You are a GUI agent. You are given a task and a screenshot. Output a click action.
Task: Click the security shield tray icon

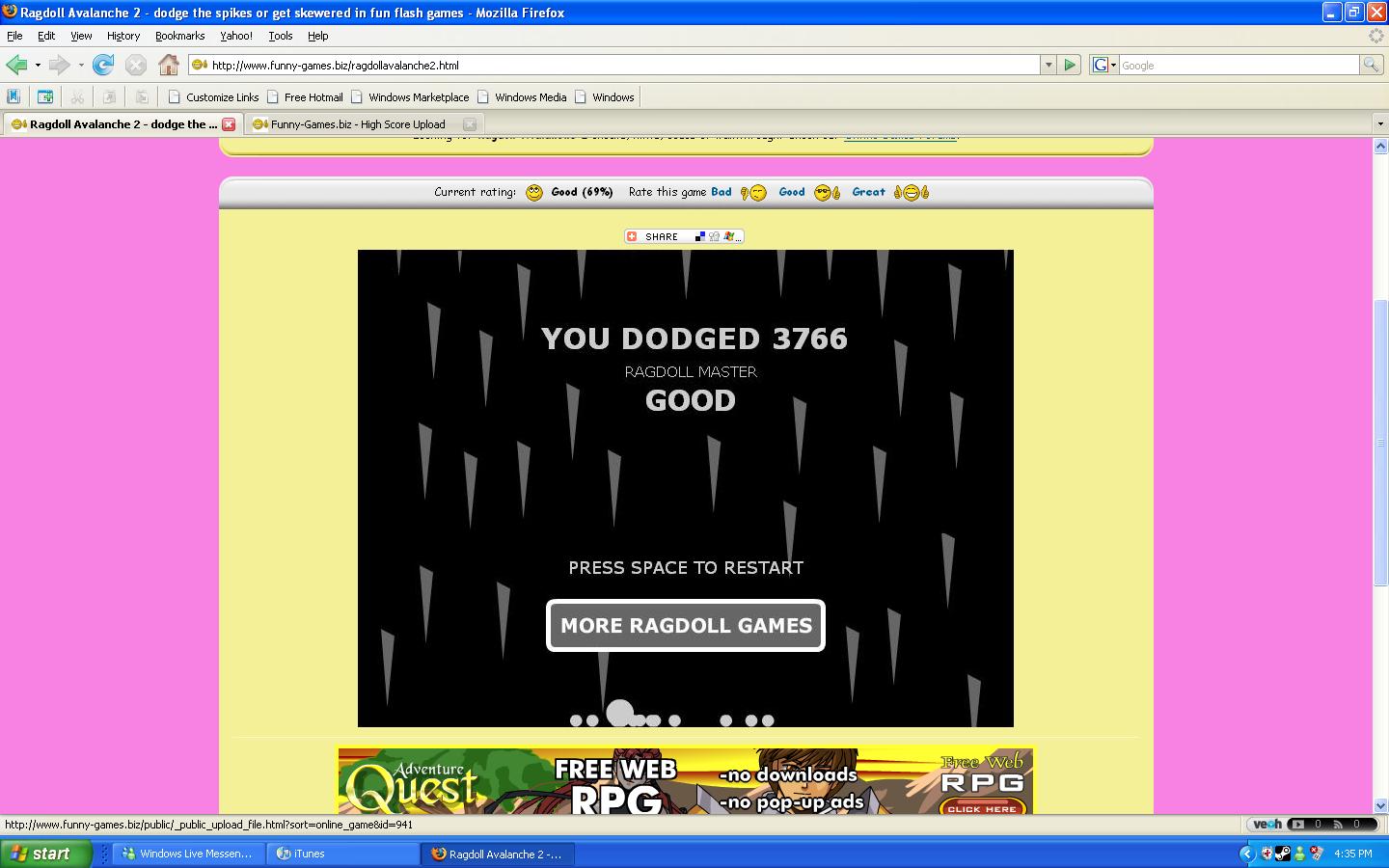pos(1266,854)
